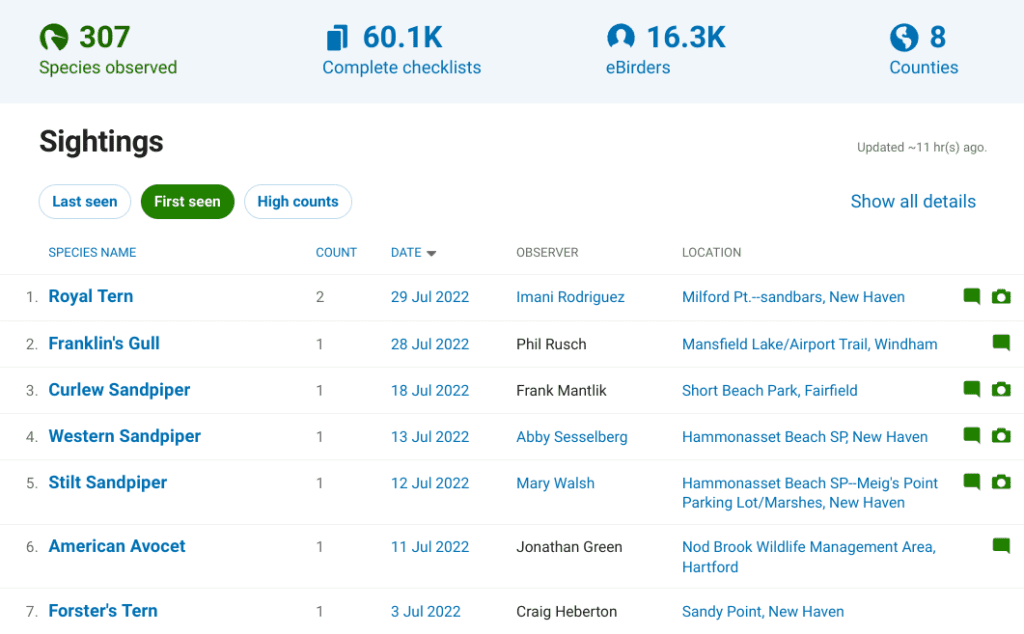View observer Mary Walsh's profile
The image size is (1024, 634).
(x=555, y=483)
